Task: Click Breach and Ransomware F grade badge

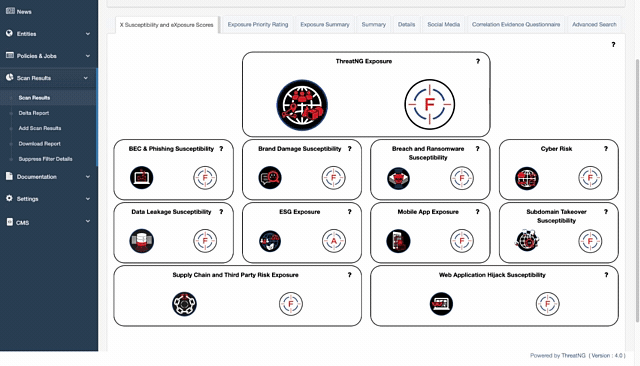Action: (462, 178)
